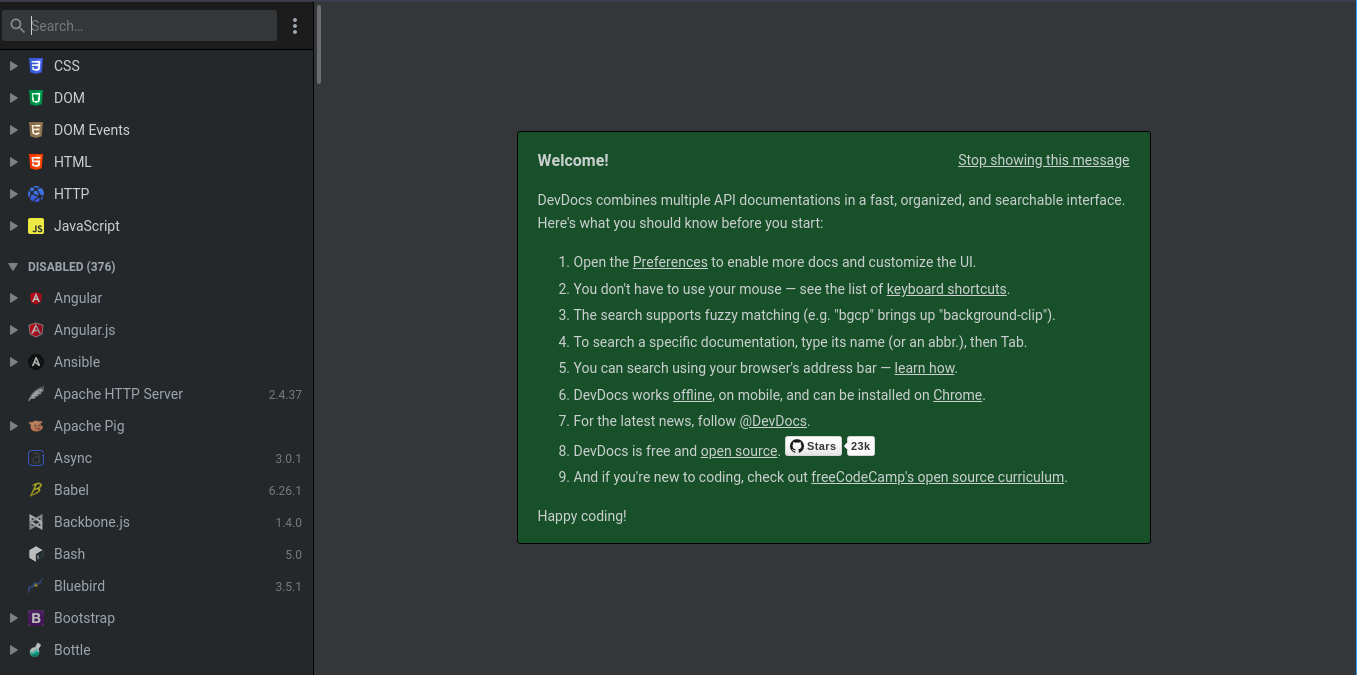Click the GitHub Stars badge
Image resolution: width=1357 pixels, height=675 pixels.
pyautogui.click(x=813, y=447)
